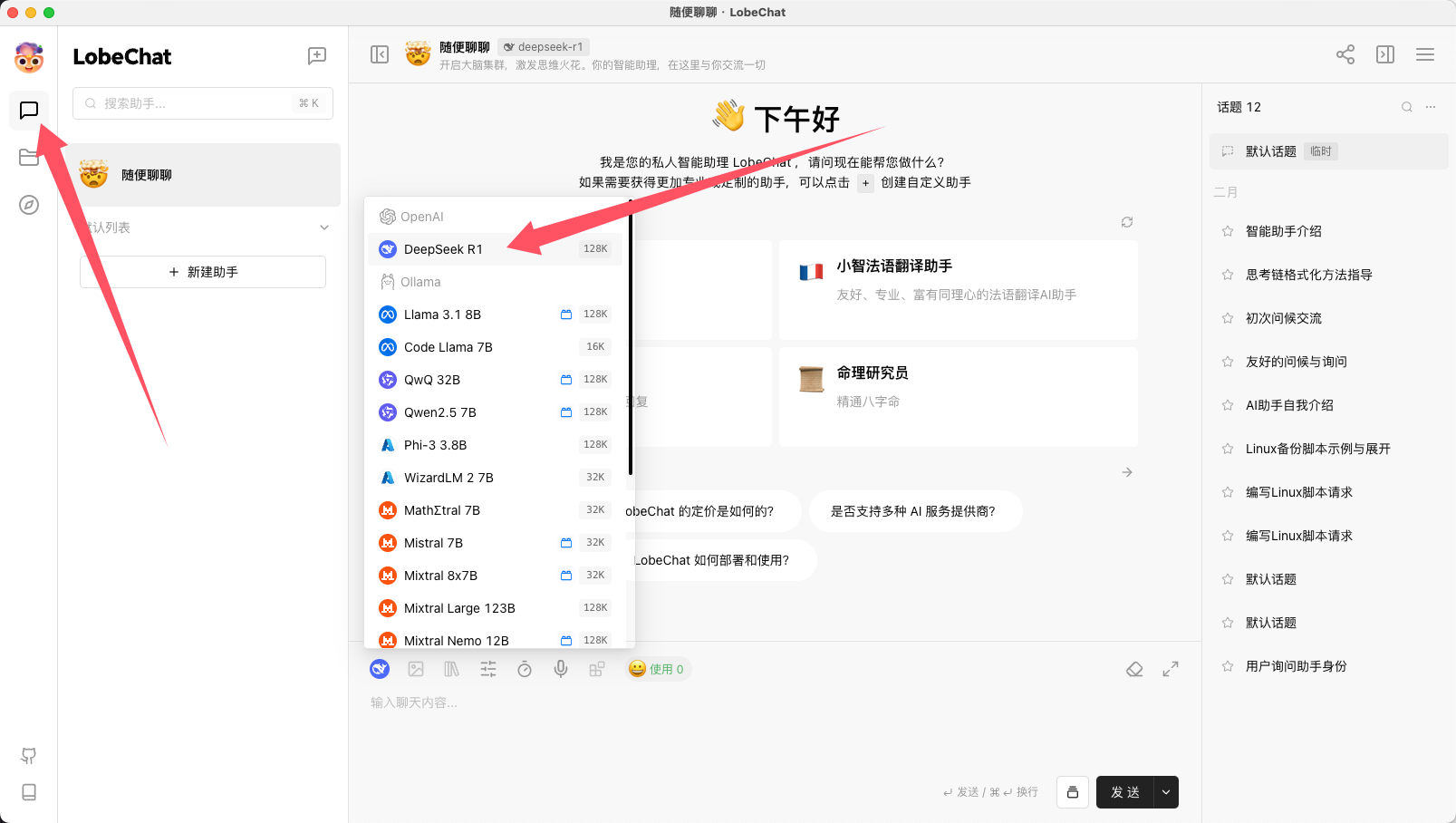Image resolution: width=1456 pixels, height=823 pixels.
Task: Click the model dropdown scrollbar
Action: coord(631,336)
